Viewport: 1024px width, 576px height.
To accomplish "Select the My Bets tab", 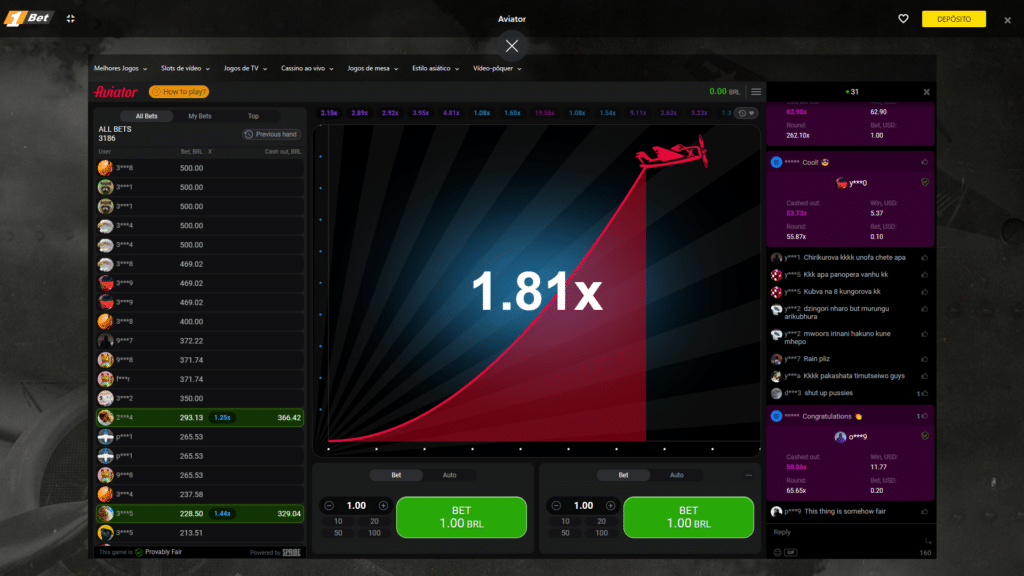I will (200, 116).
